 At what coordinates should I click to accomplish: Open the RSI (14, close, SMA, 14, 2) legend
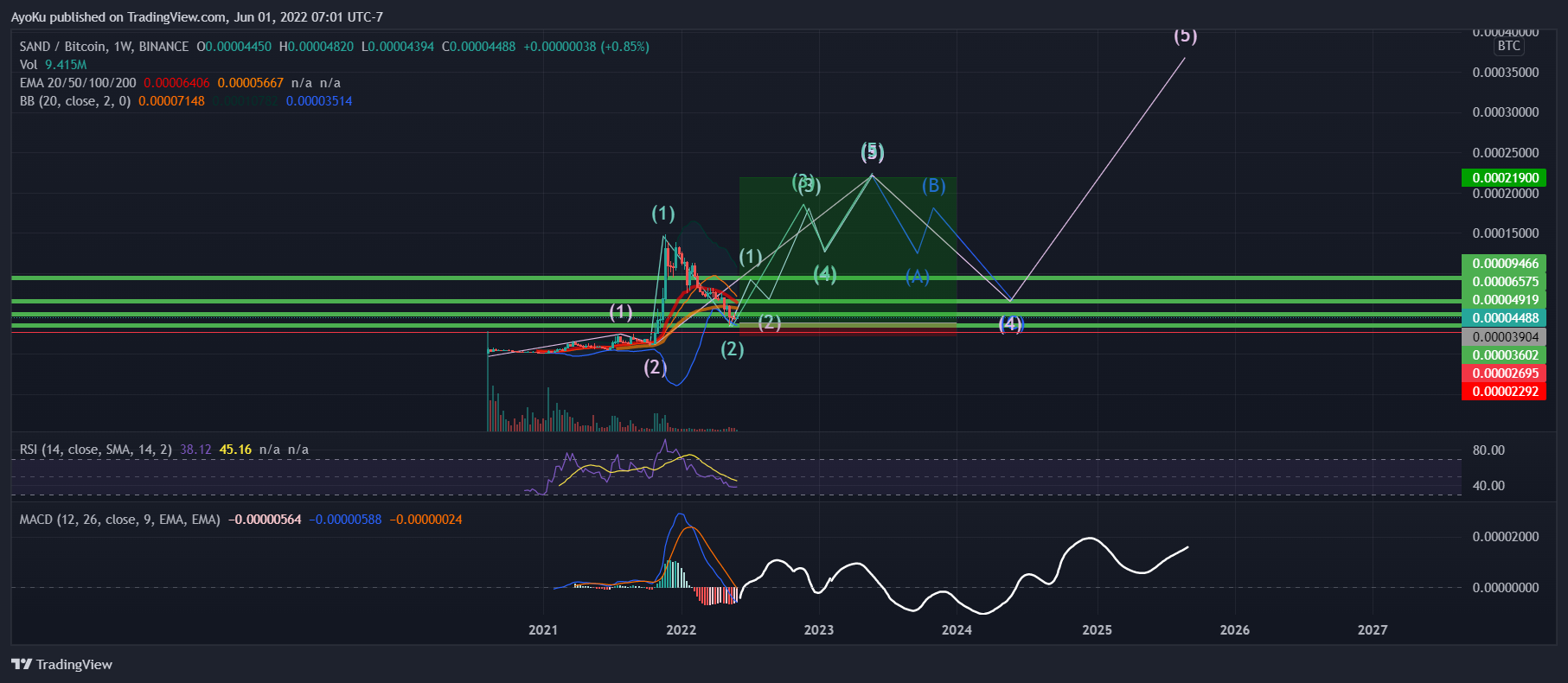point(96,450)
